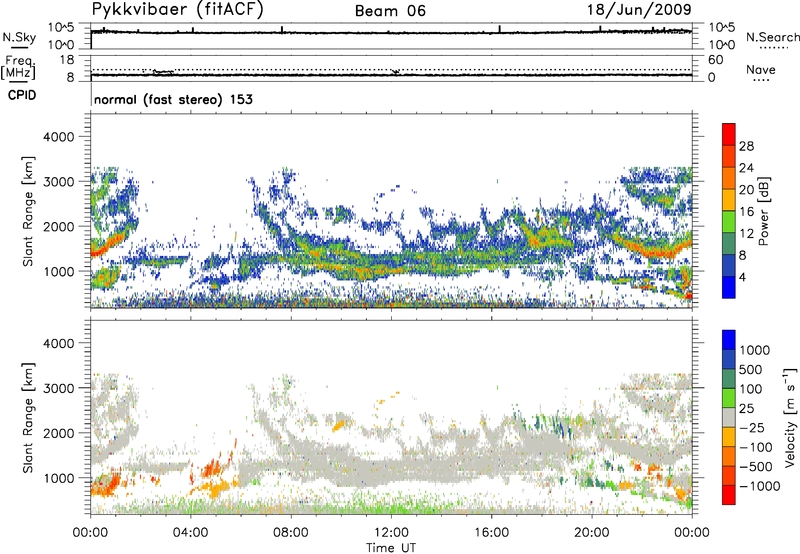
Task: Click the 3000 tick on velocity panel
Action: (x=58, y=388)
